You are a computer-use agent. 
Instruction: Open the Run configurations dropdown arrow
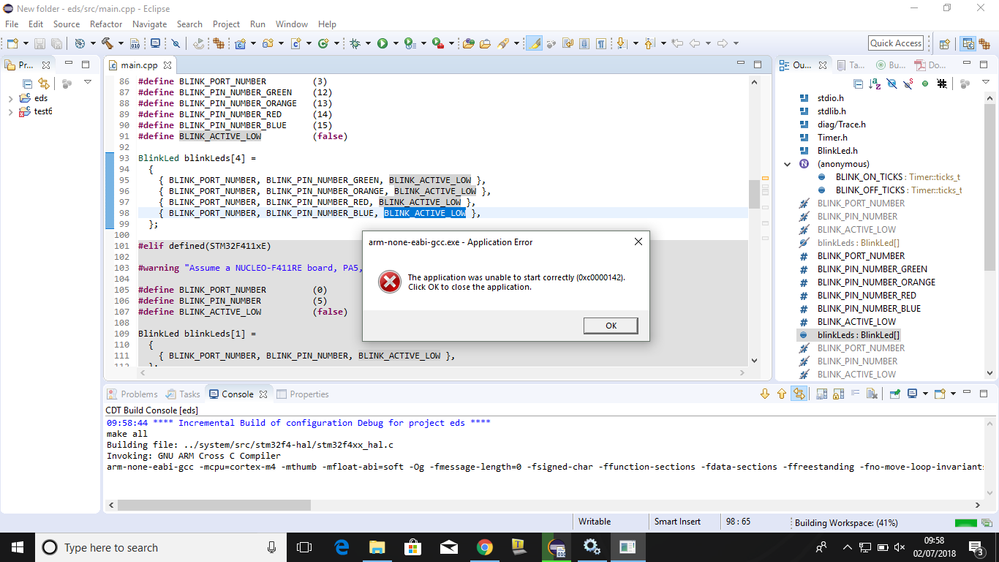click(x=396, y=43)
